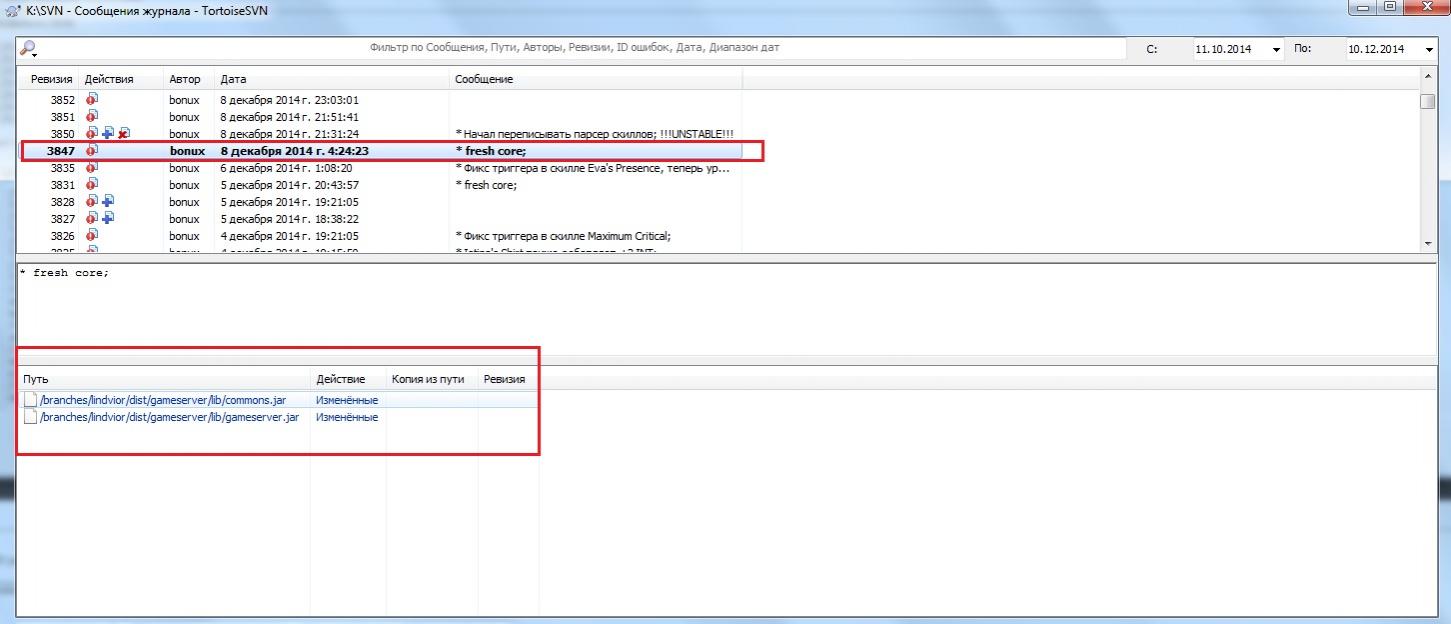
Task: Click the filter text input field
Action: [575, 48]
